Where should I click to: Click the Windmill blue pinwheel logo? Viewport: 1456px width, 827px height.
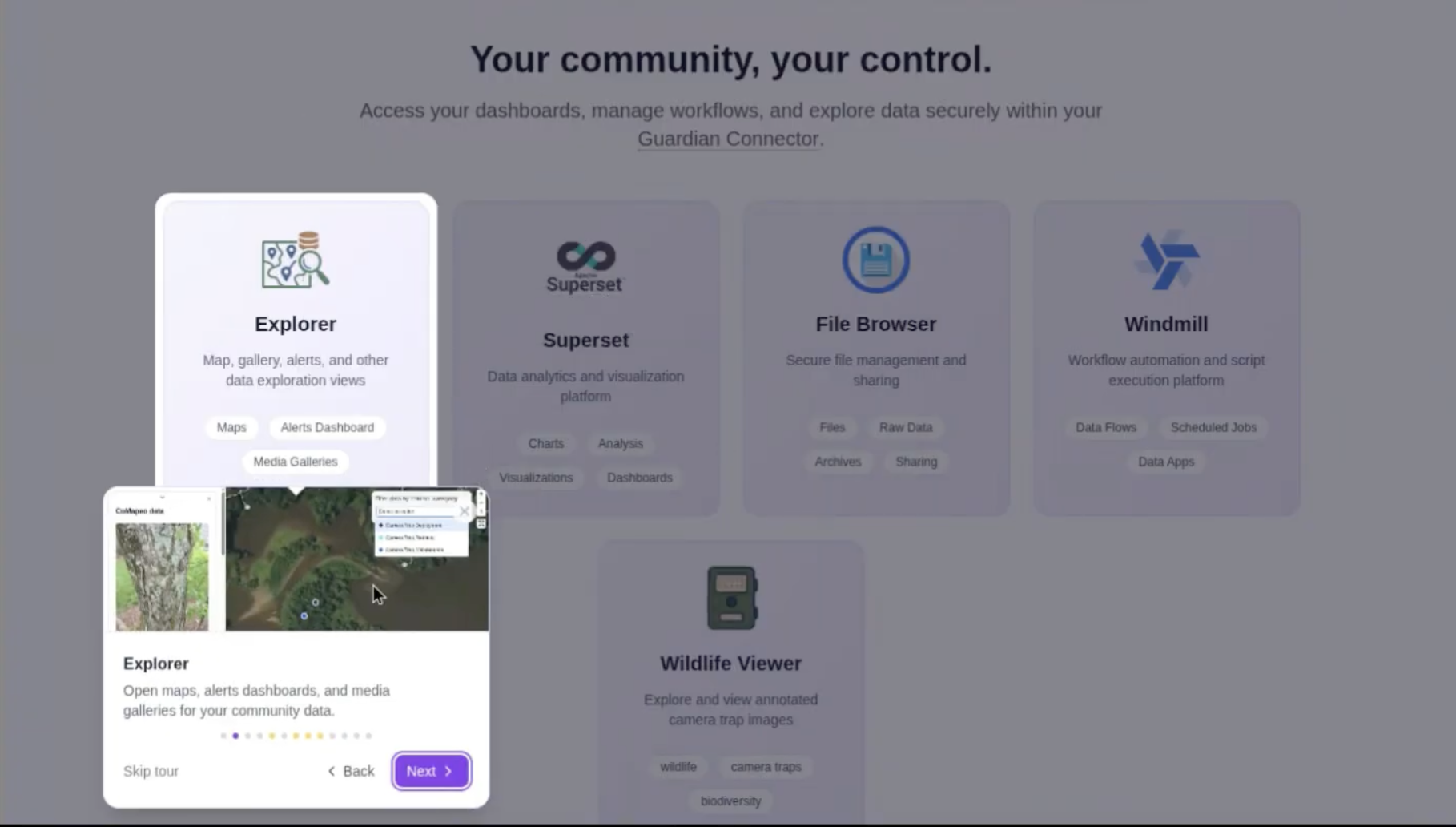click(1167, 260)
